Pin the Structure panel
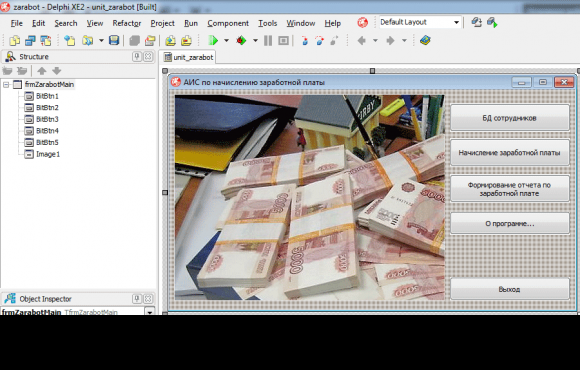The height and width of the screenshot is (370, 580). 137,57
